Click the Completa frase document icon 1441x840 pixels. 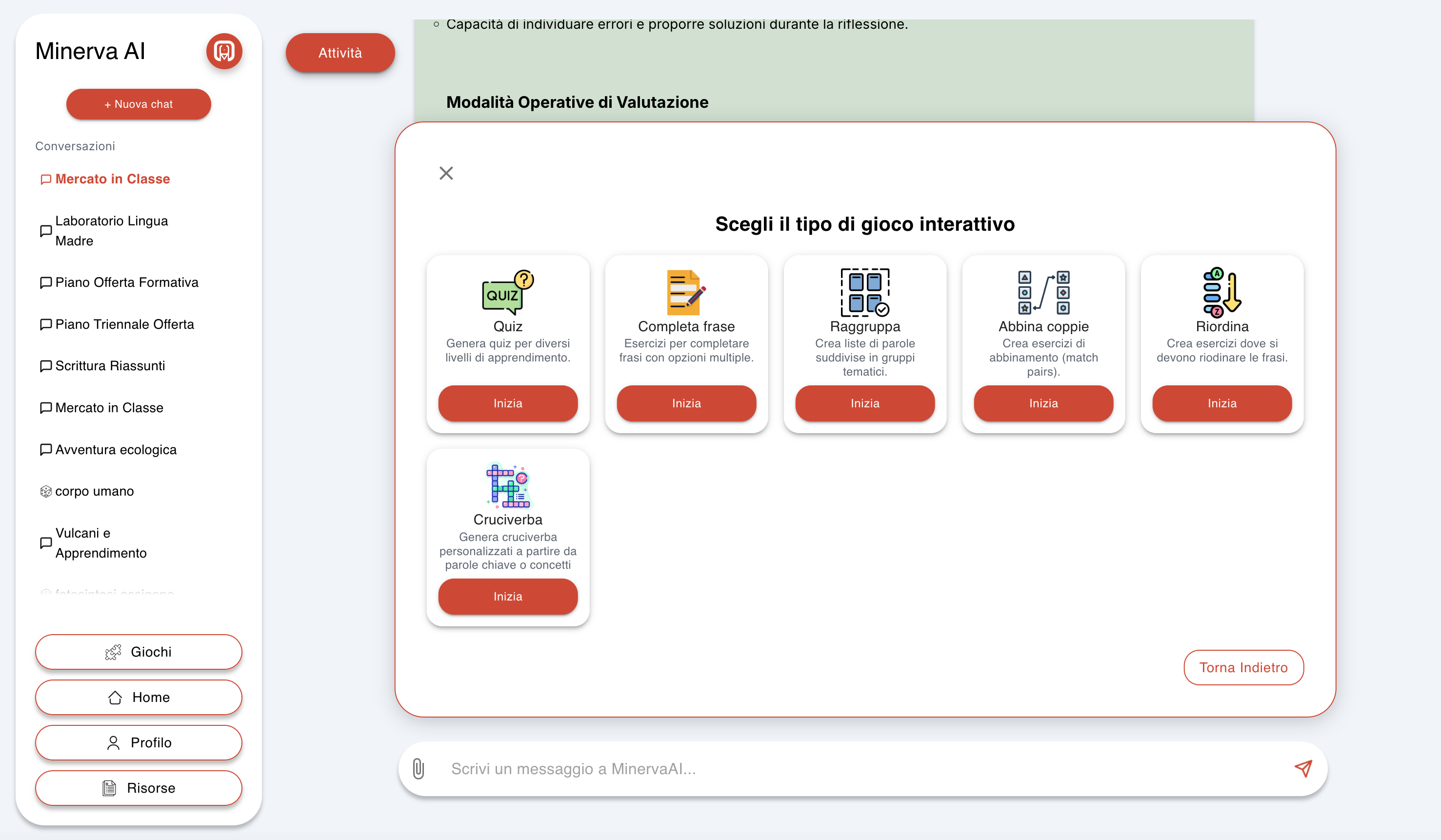coord(685,292)
